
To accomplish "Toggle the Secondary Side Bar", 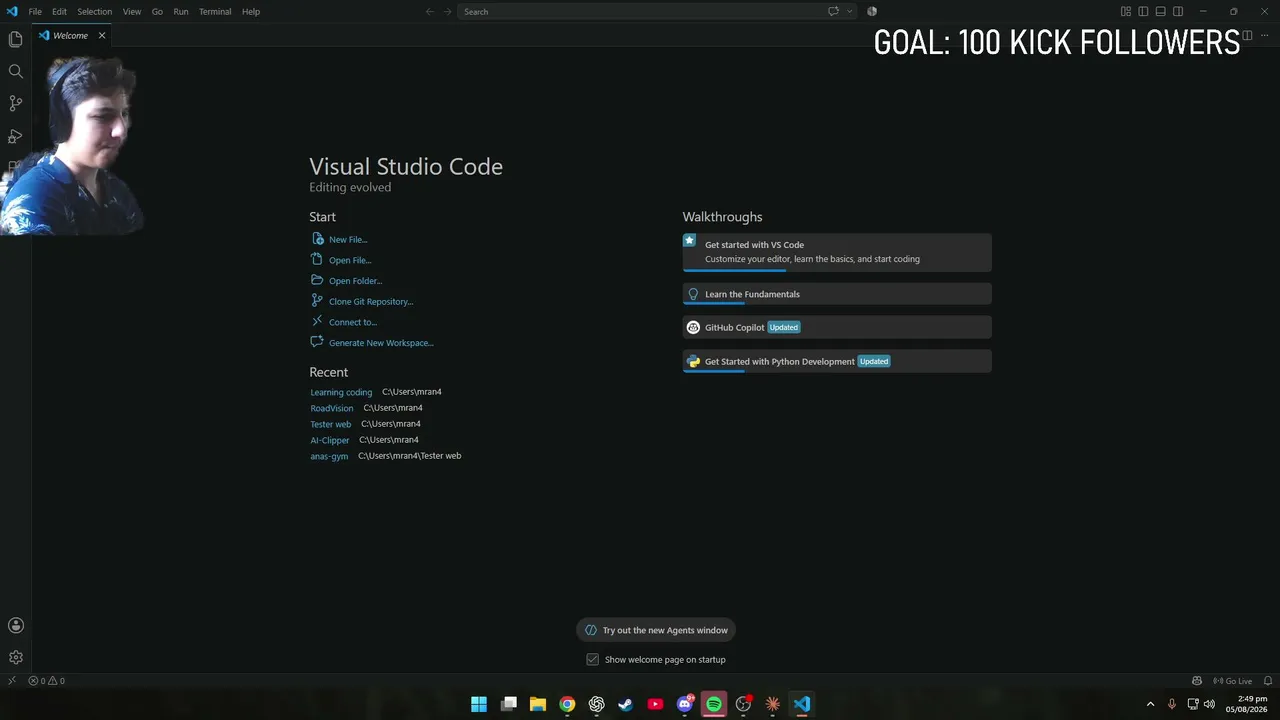I will pos(1178,12).
